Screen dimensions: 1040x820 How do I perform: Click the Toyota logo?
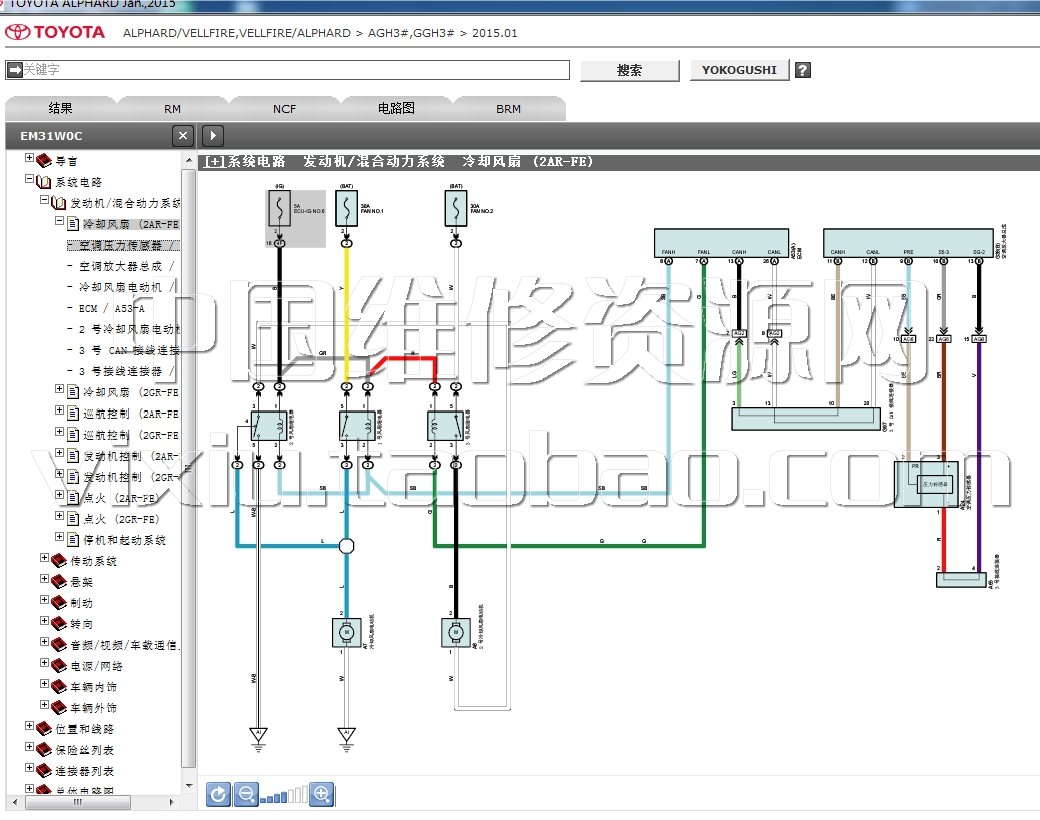click(55, 32)
